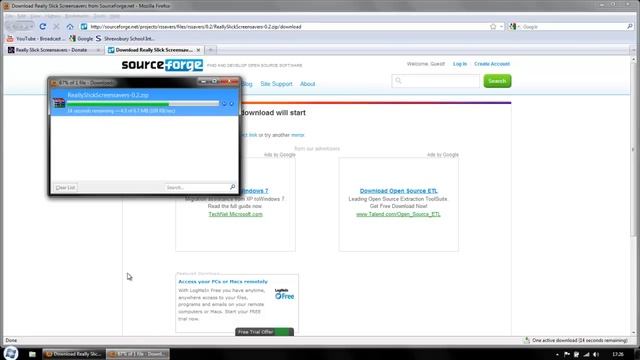Screen dimensions: 640x360
Task: Click the Clear List button in Downloads
Action: (x=65, y=188)
